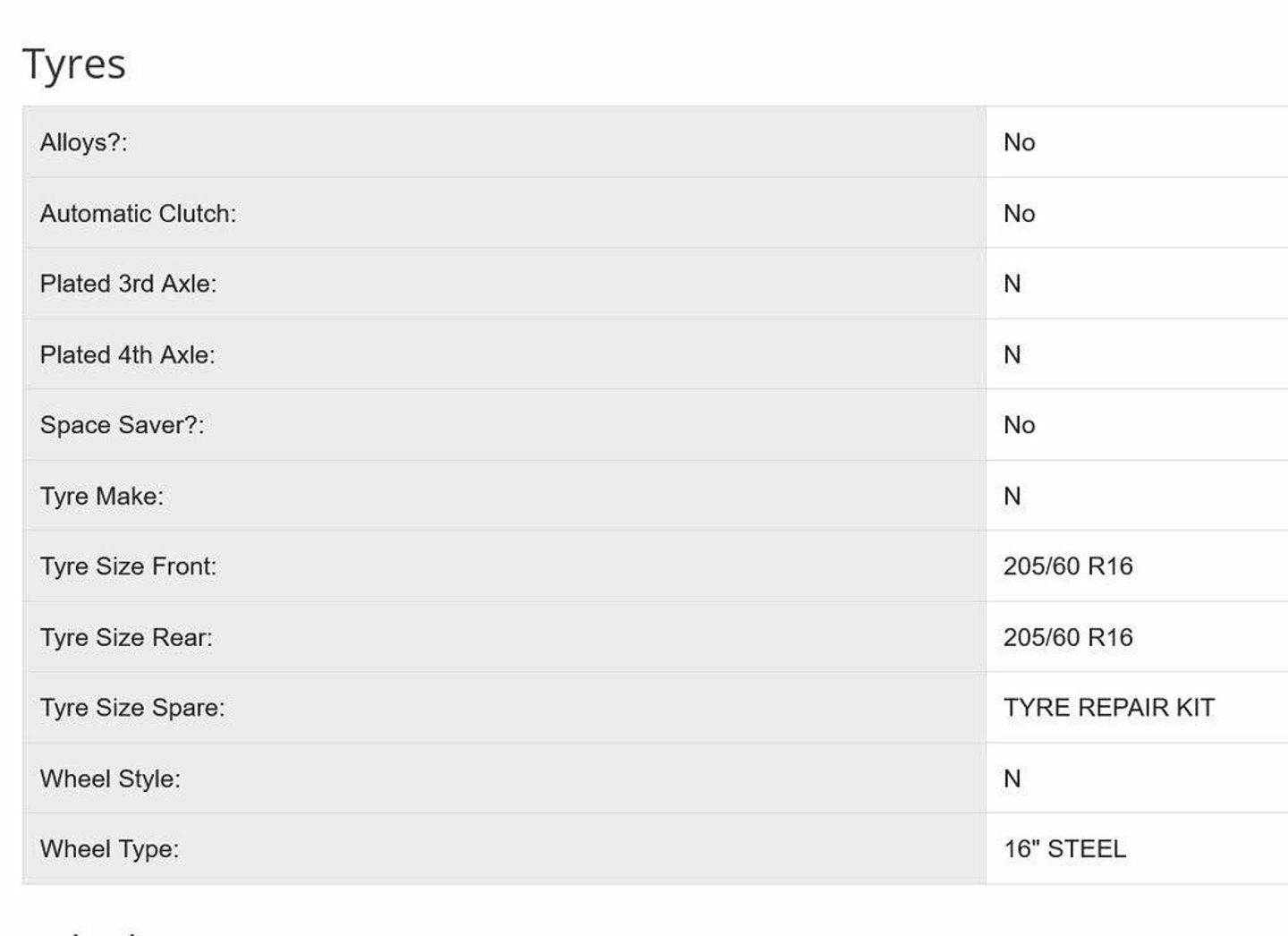This screenshot has height=936, width=1288.
Task: Click the Tyres section heading
Action: (x=74, y=64)
